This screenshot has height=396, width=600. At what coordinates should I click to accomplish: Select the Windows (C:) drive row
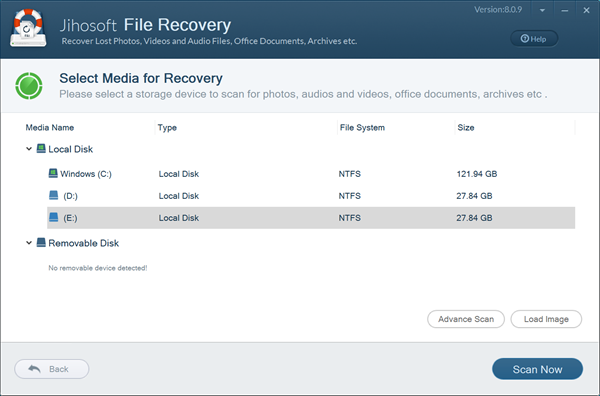311,174
